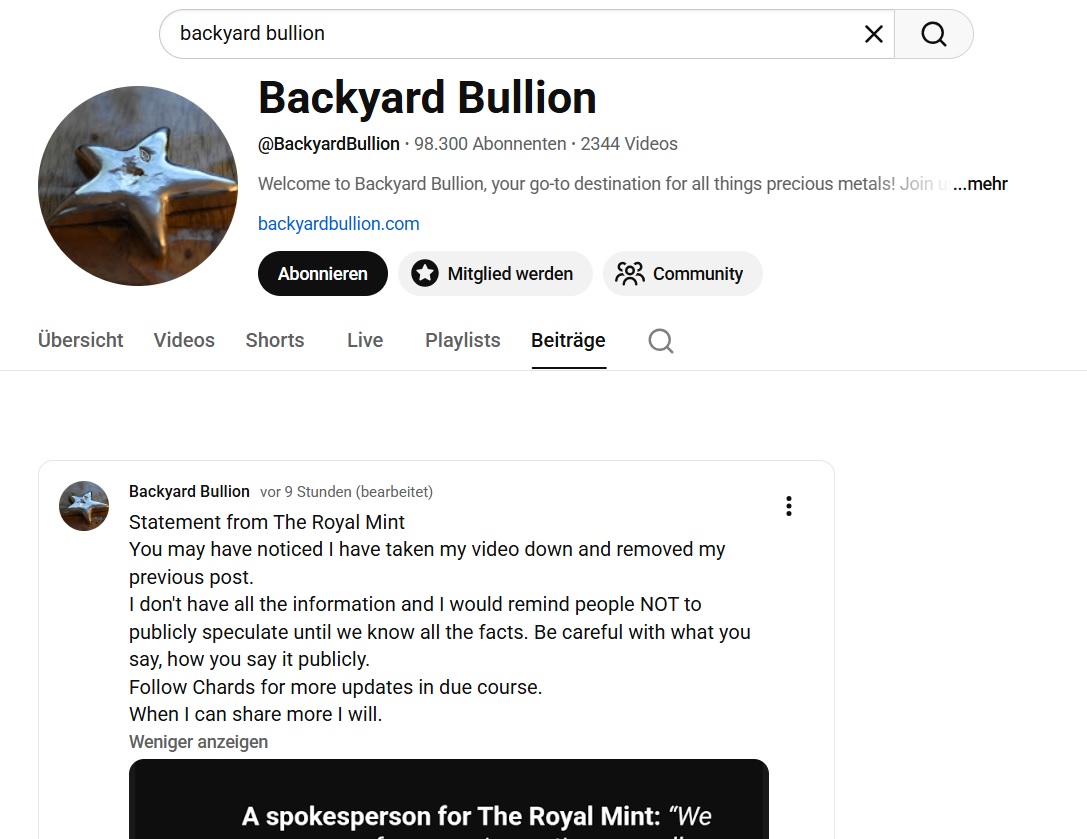Open the Backyard Bullion channel avatar
Image resolution: width=1087 pixels, height=839 pixels.
pos(138,186)
